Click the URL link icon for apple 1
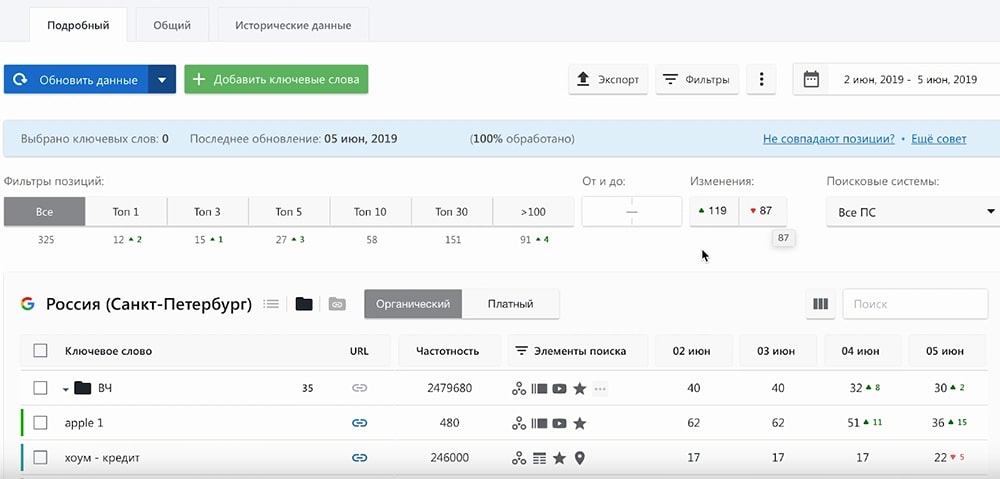This screenshot has height=479, width=1000. (x=359, y=423)
